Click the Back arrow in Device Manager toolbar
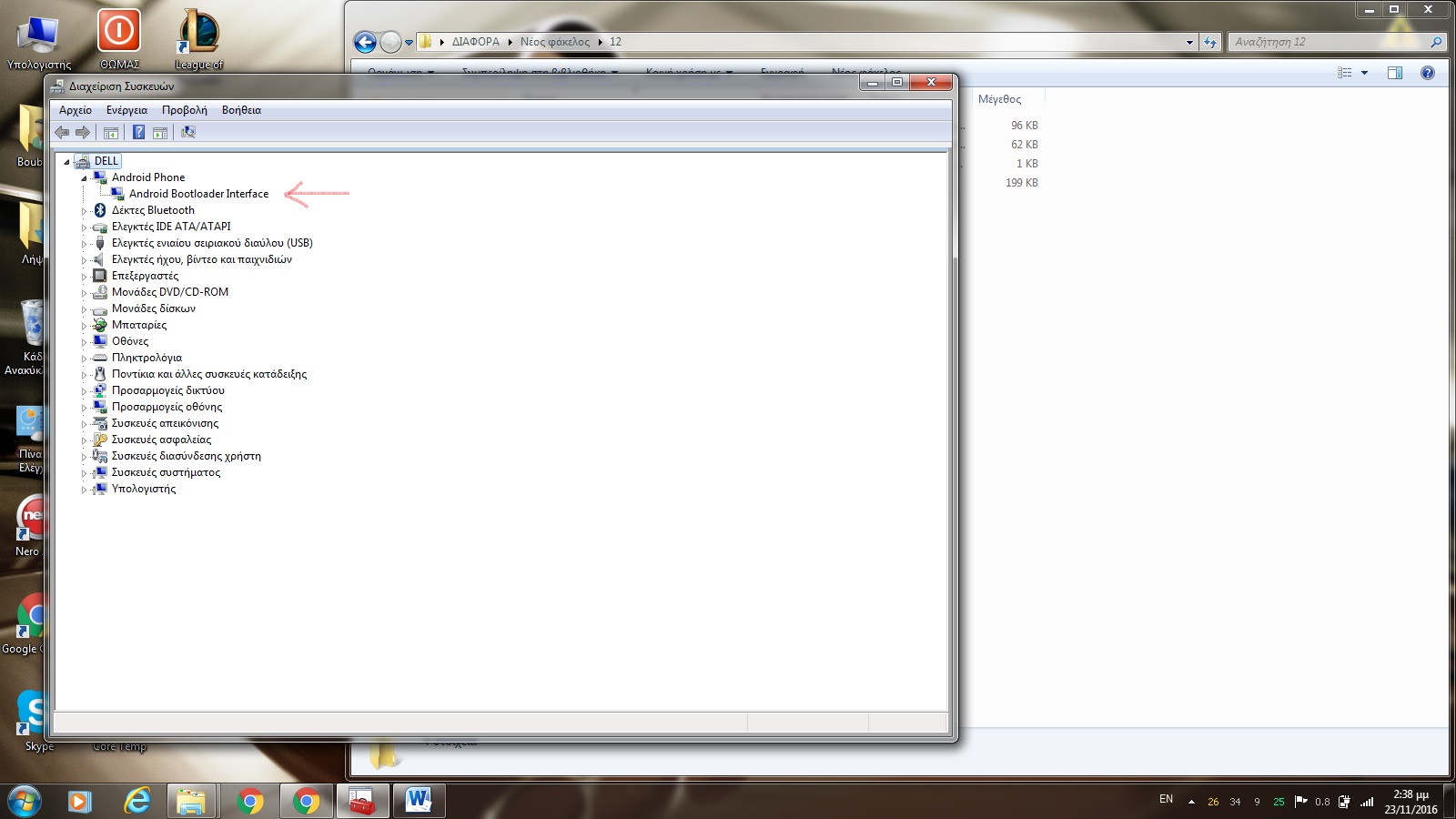 62,133
